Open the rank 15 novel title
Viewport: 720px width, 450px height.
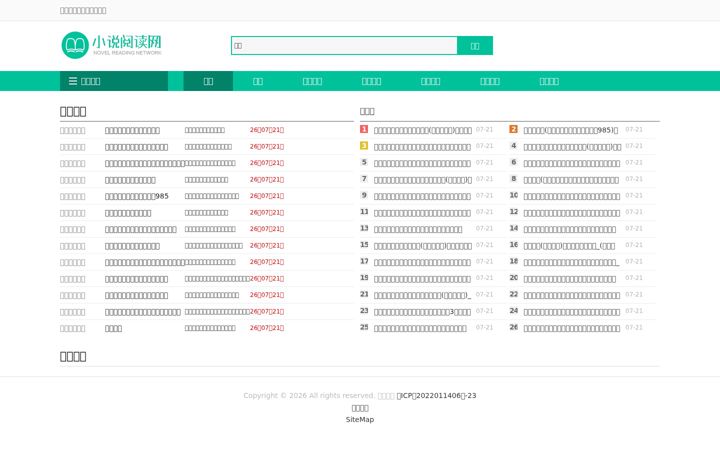click(423, 246)
